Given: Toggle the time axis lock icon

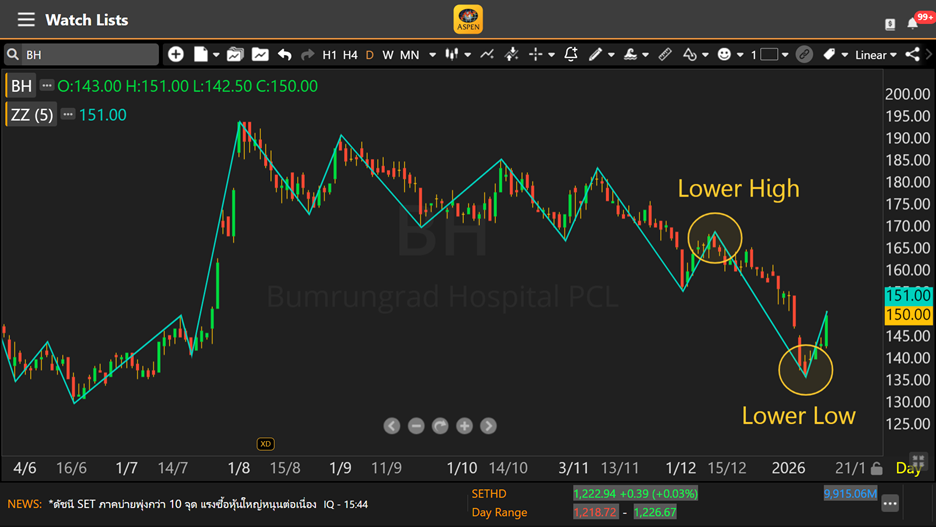Looking at the screenshot, I should point(877,468).
